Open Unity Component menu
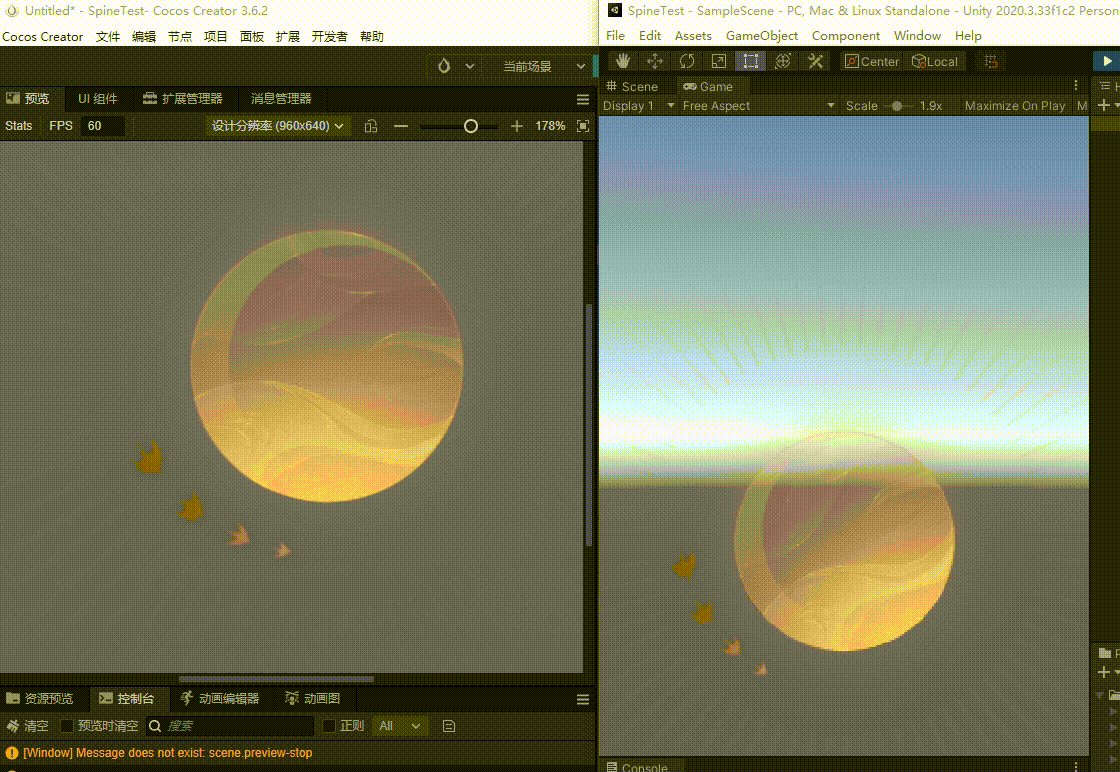 click(x=846, y=36)
